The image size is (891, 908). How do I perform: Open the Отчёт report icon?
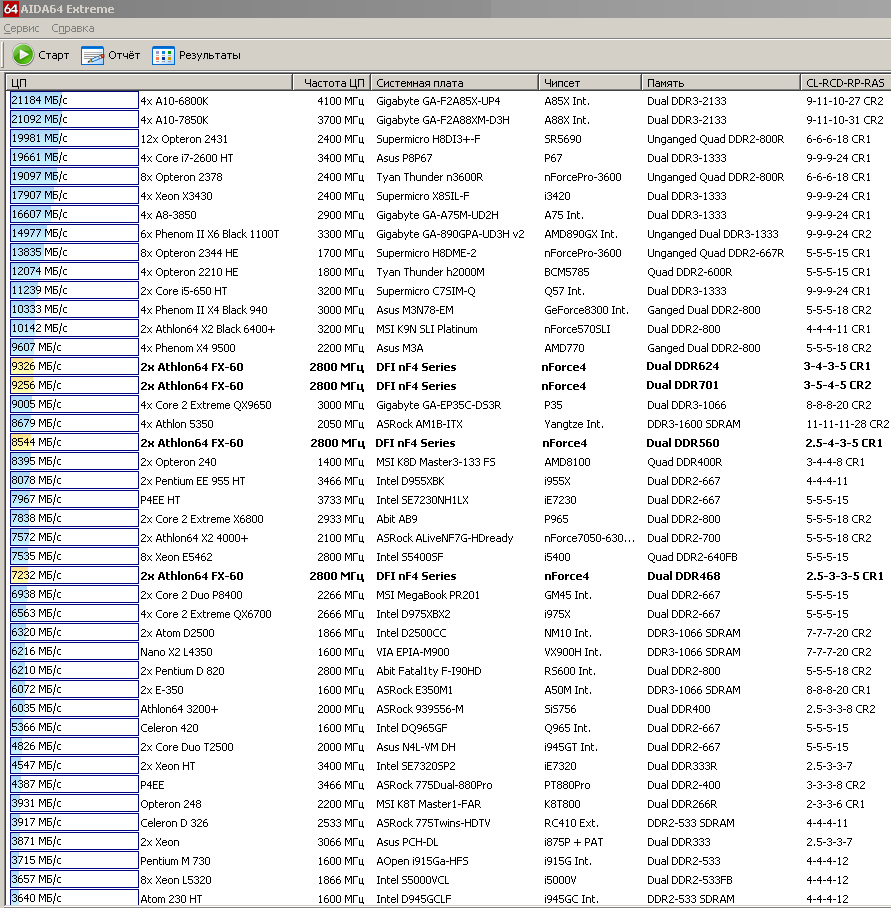(x=93, y=55)
